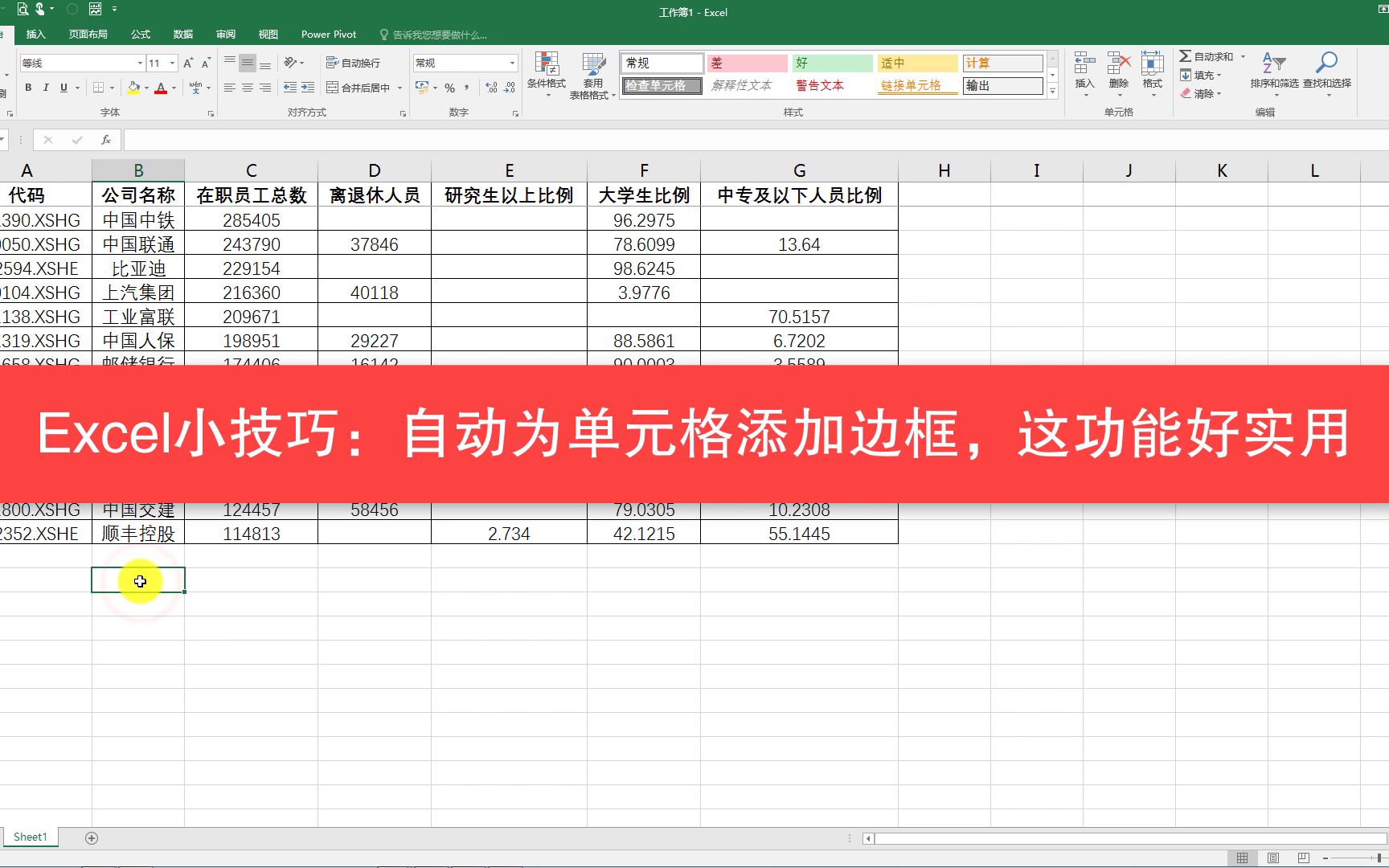1389x868 pixels.
Task: Apply the Bad (差) cell style
Action: click(x=747, y=63)
